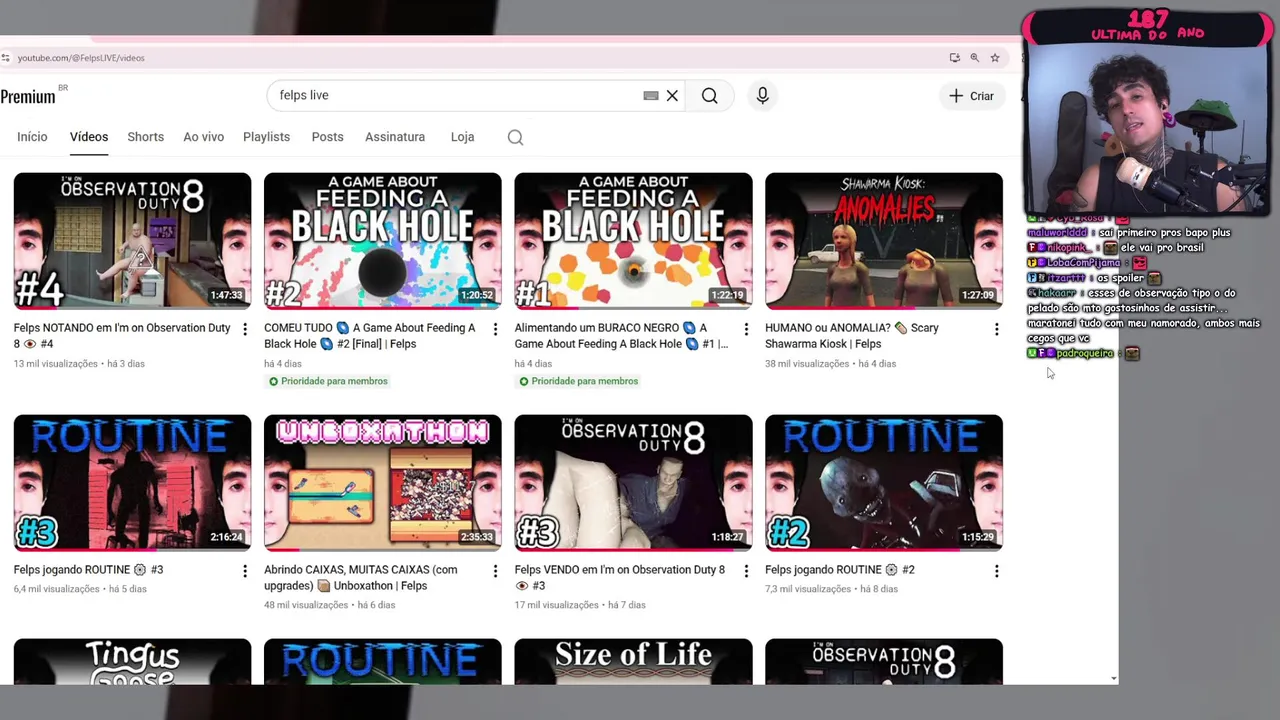The image size is (1280, 720).
Task: Click 38 mil visualizações text
Action: (807, 364)
